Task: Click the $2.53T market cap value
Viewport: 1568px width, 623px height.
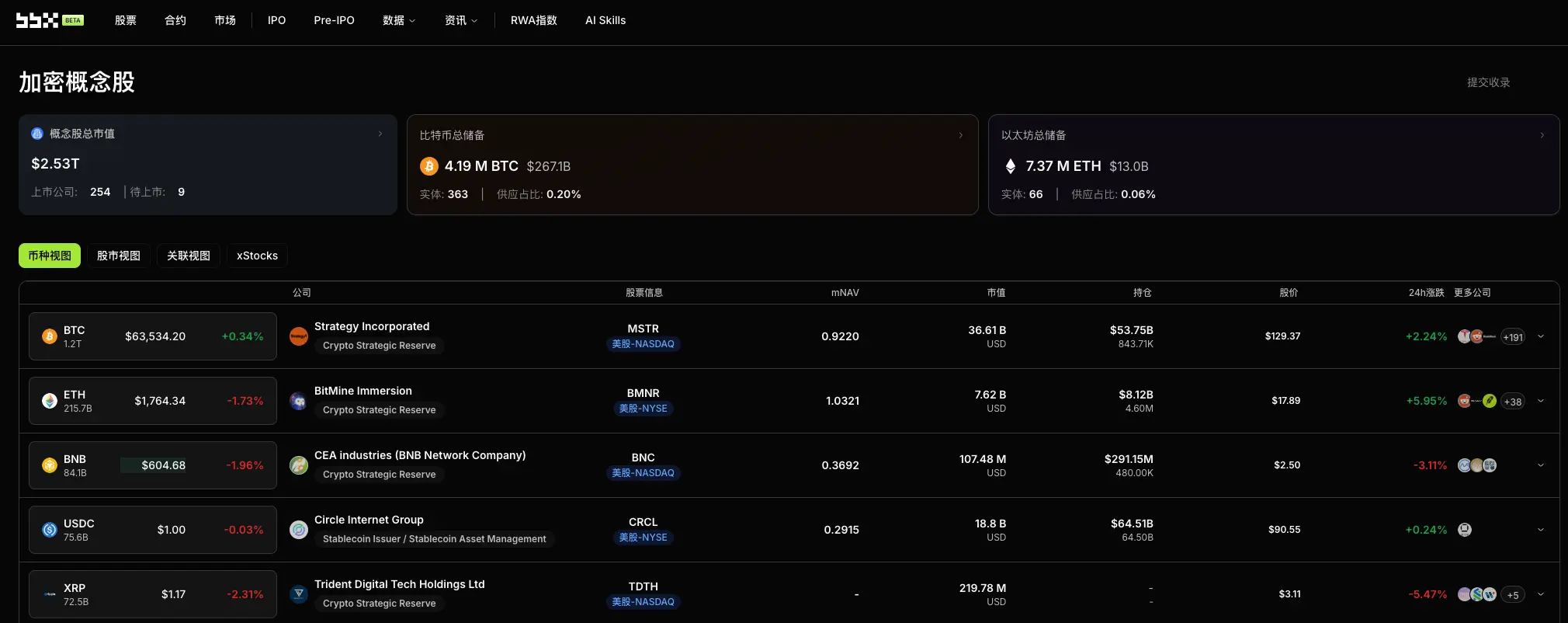Action: coord(55,164)
